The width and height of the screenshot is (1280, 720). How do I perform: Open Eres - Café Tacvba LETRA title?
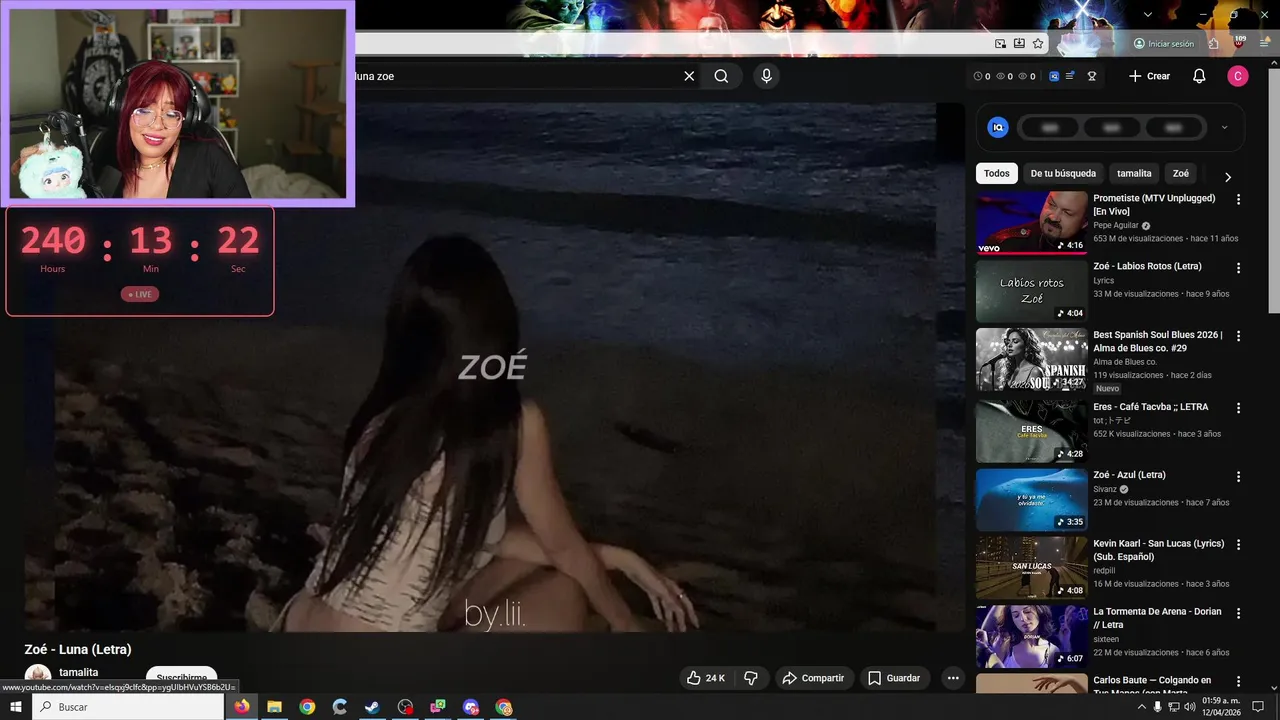tap(1150, 407)
